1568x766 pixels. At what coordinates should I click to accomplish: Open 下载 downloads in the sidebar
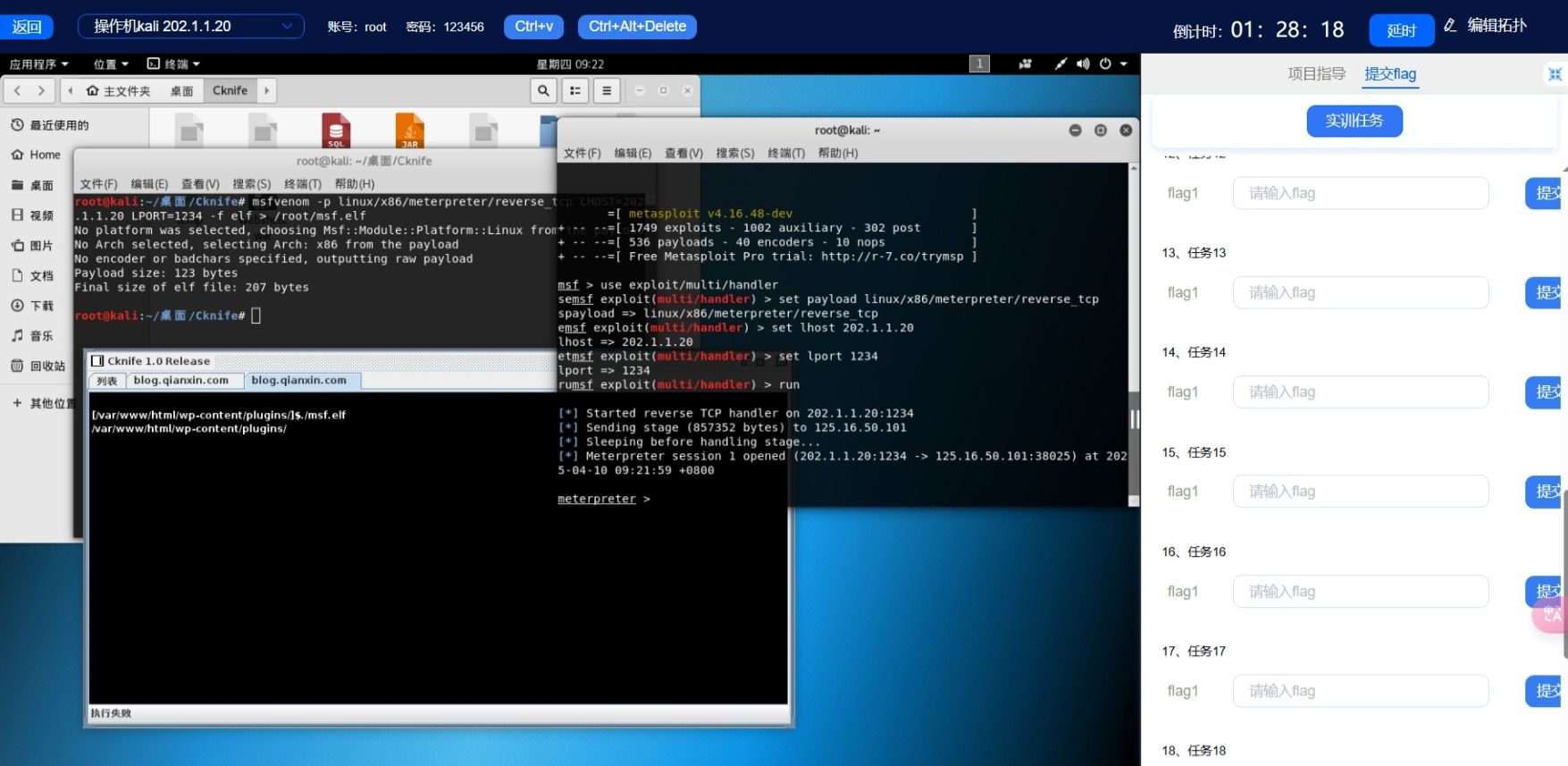33,306
